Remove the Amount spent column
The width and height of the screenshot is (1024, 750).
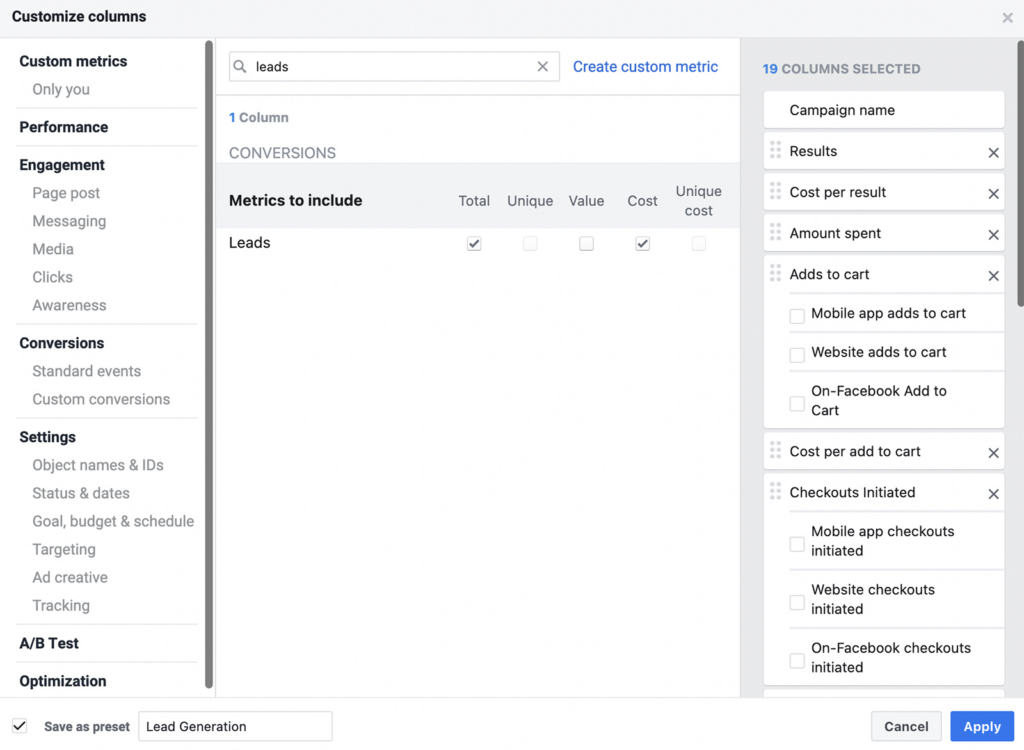click(x=993, y=235)
